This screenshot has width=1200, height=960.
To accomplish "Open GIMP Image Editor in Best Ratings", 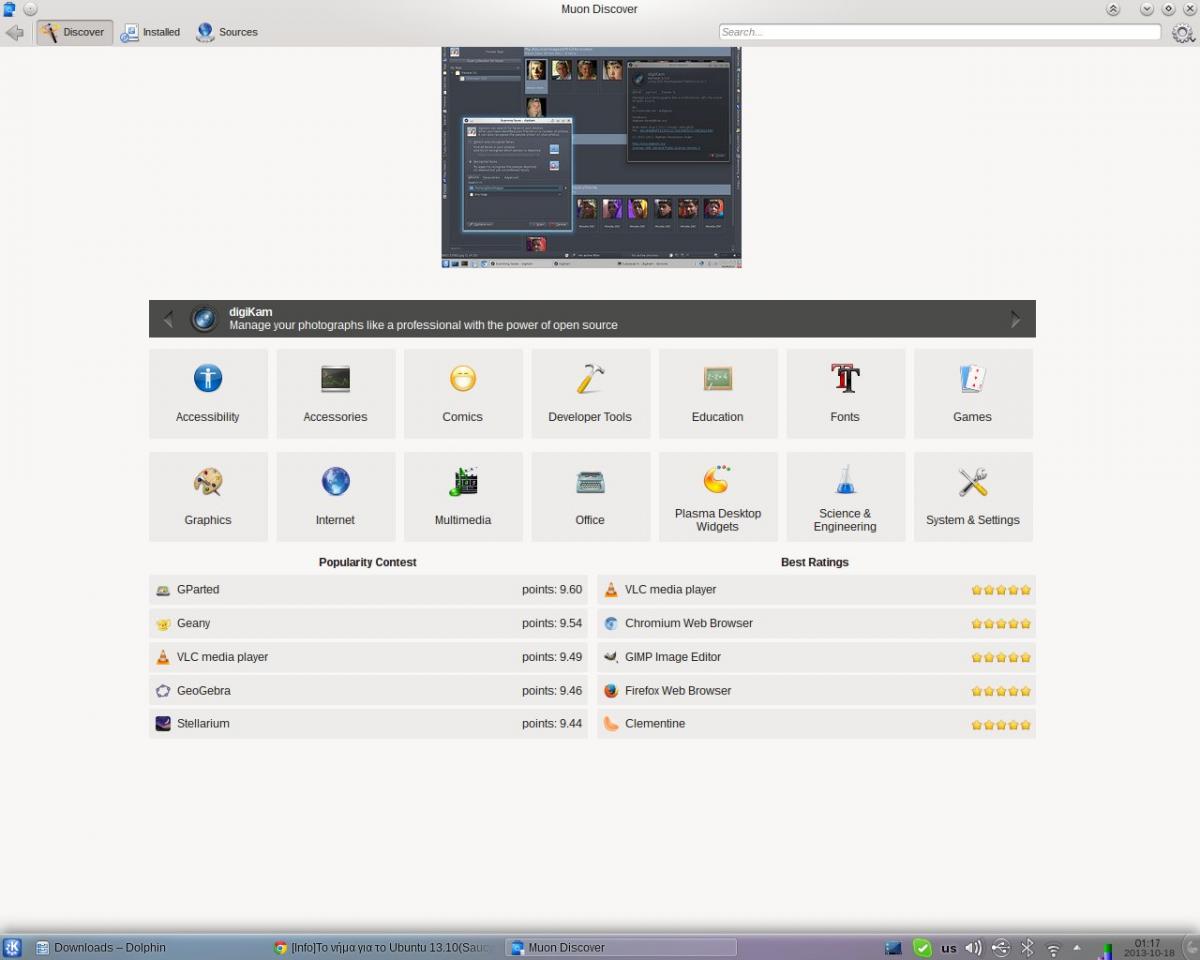I will pos(816,657).
